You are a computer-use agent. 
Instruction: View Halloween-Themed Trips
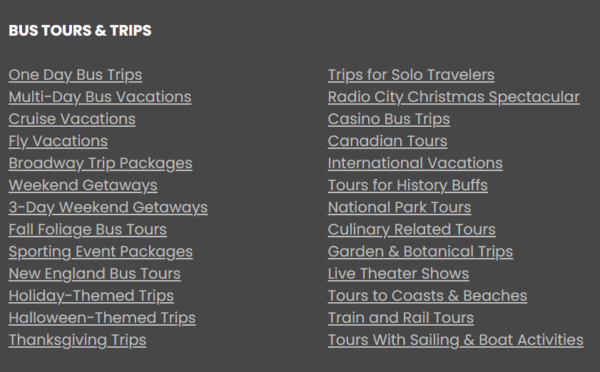[102, 318]
